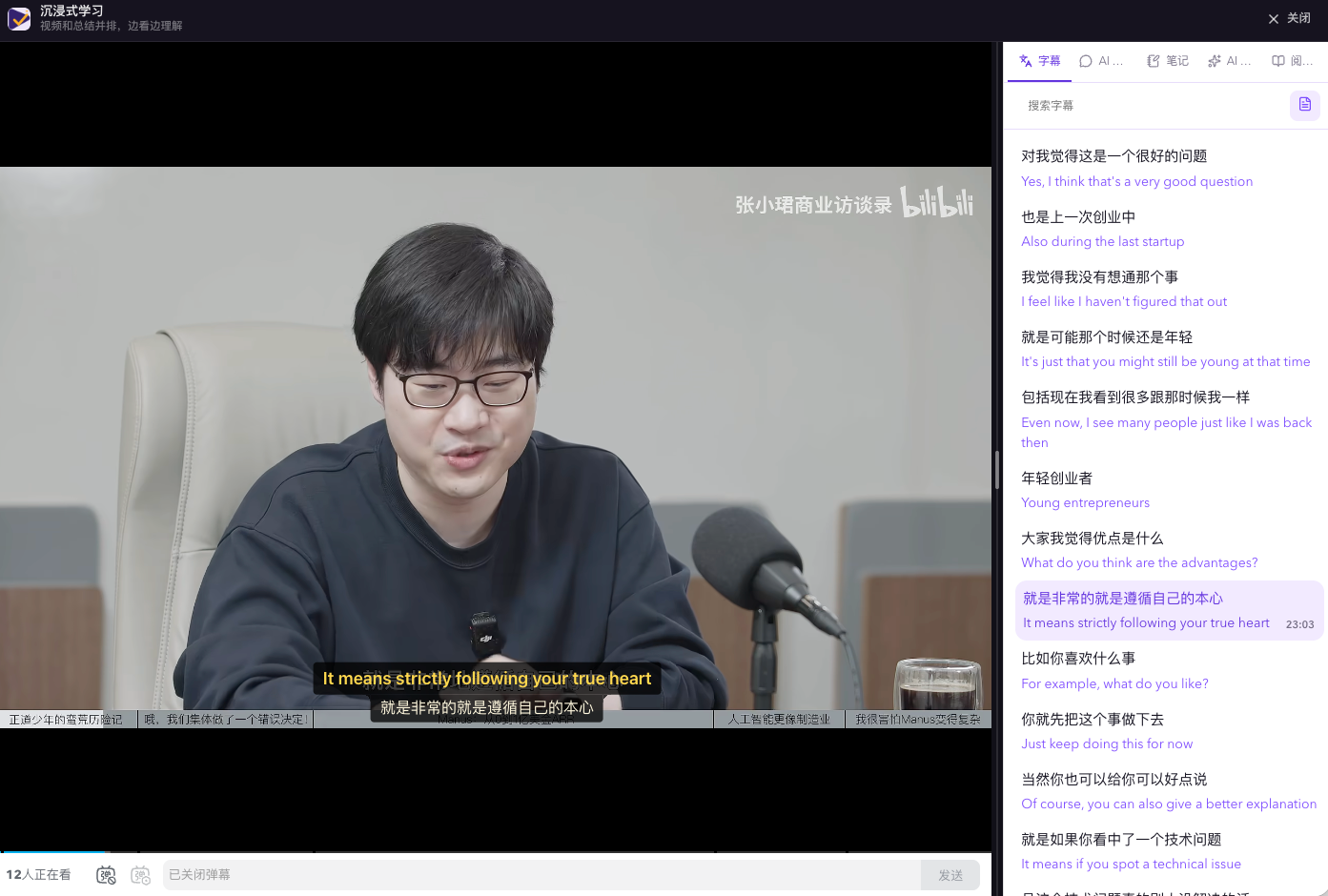Click the 沉浸式学习 header title
Screen dimensions: 1328x896
(72, 11)
